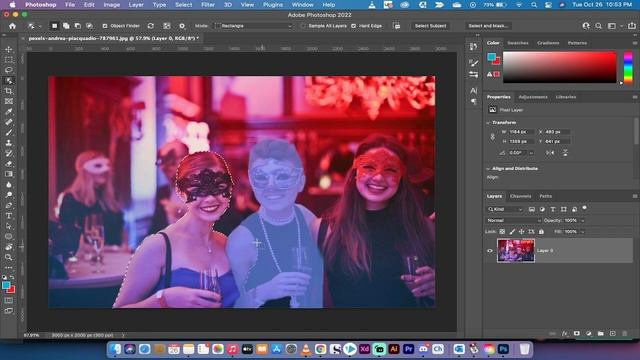Select the Clone Stamp tool

(x=9, y=143)
